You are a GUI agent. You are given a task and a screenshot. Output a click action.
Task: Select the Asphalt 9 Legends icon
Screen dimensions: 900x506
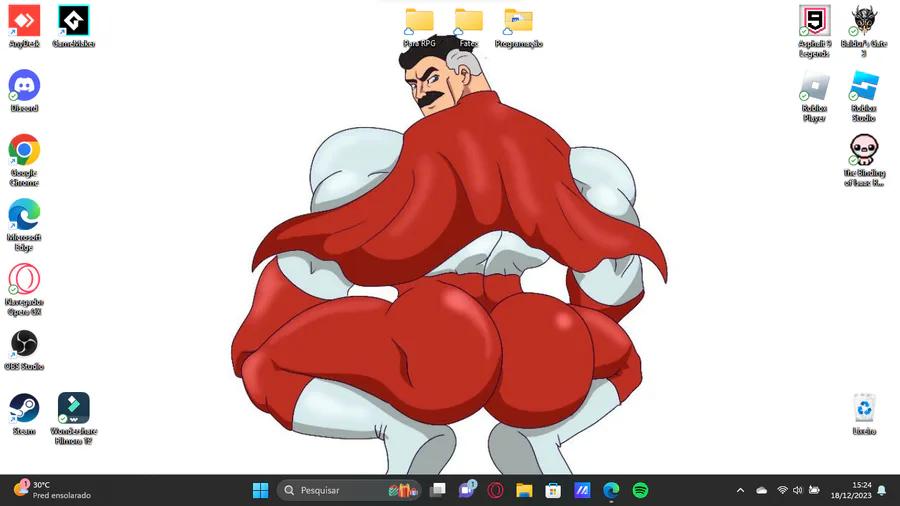pos(814,31)
